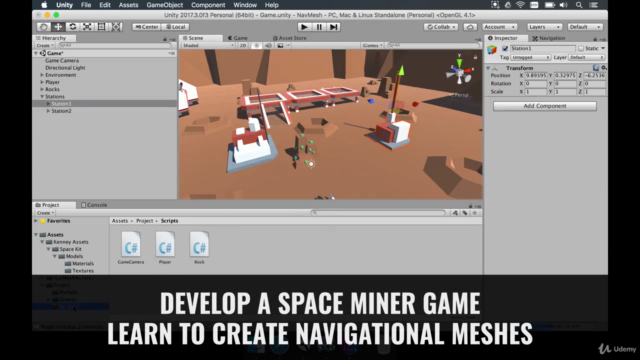Open Hierarchy Create menu button
Viewport: 640px width, 360px height.
point(45,45)
